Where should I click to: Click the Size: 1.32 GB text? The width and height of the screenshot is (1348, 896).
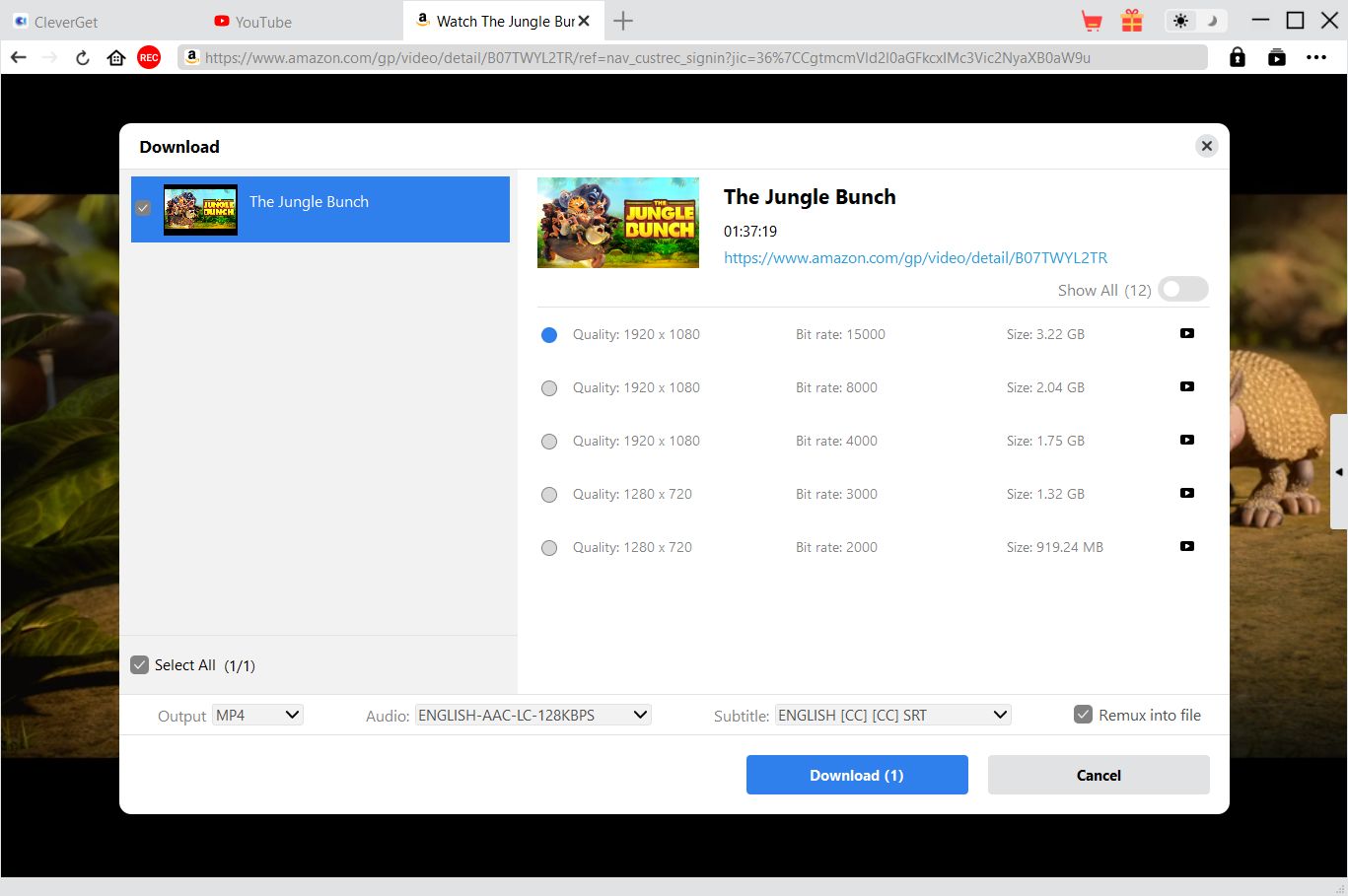point(1045,494)
